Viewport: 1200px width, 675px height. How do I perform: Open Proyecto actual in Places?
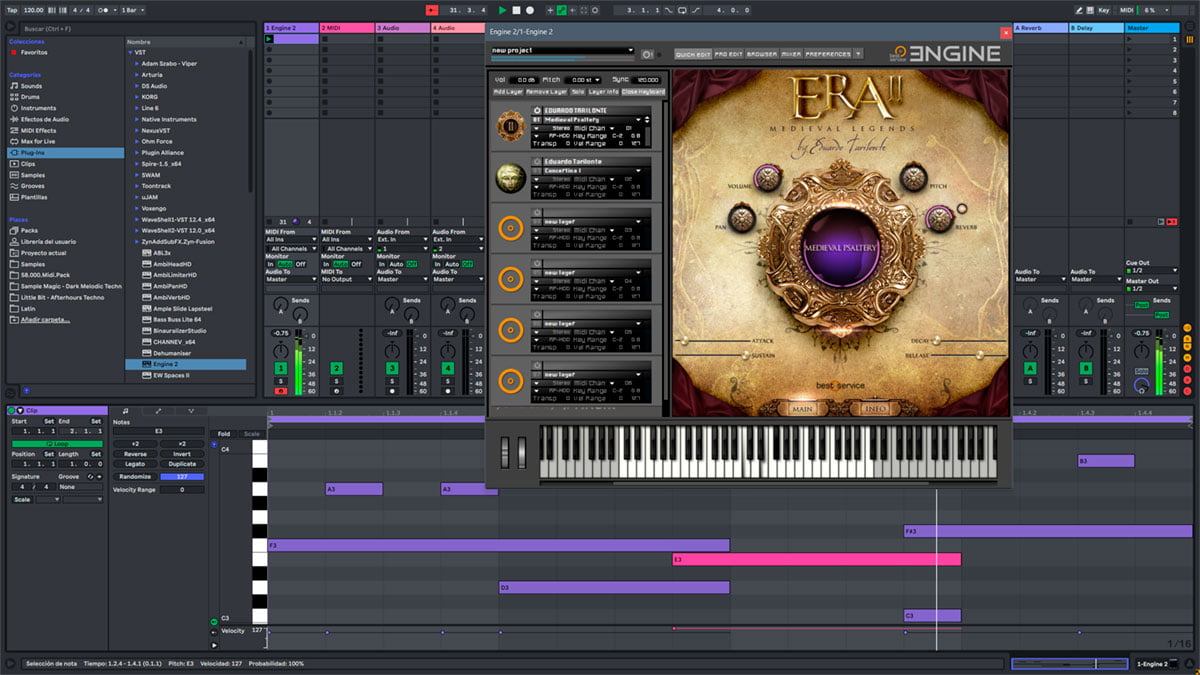click(42, 252)
